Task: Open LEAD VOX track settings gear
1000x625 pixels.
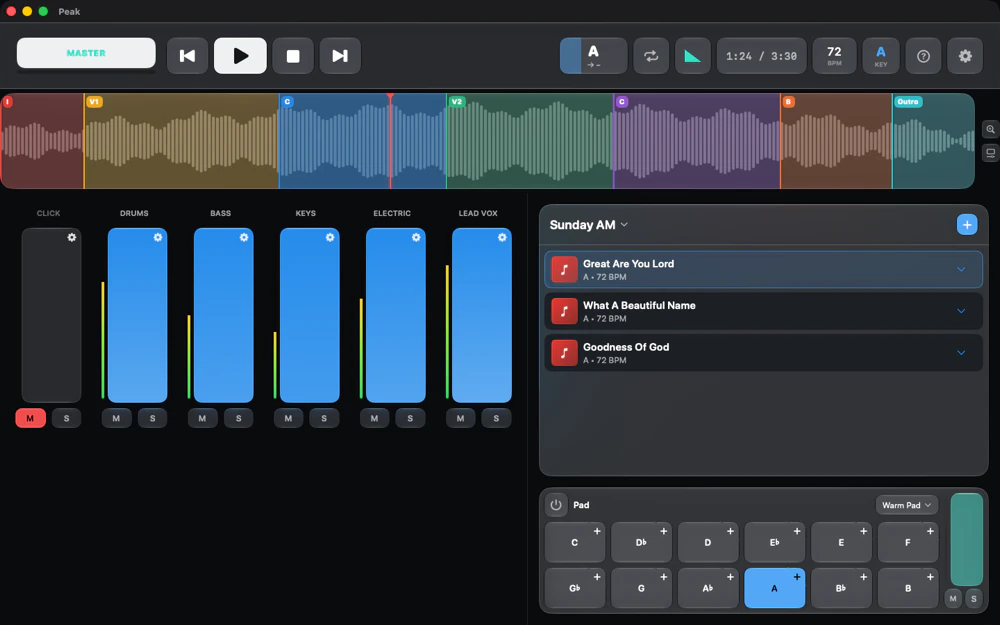Action: (502, 237)
